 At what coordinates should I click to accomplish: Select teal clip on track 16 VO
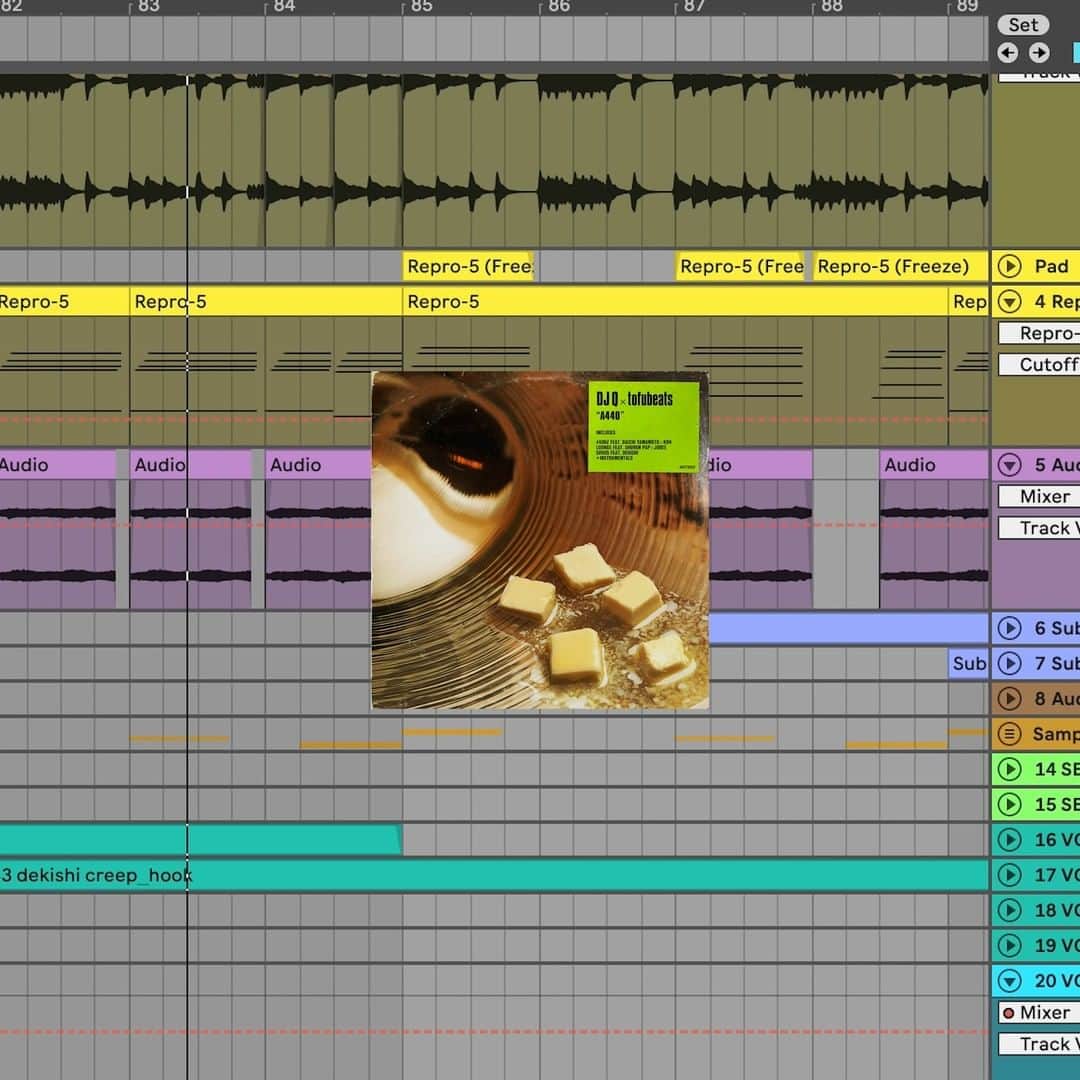[200, 840]
